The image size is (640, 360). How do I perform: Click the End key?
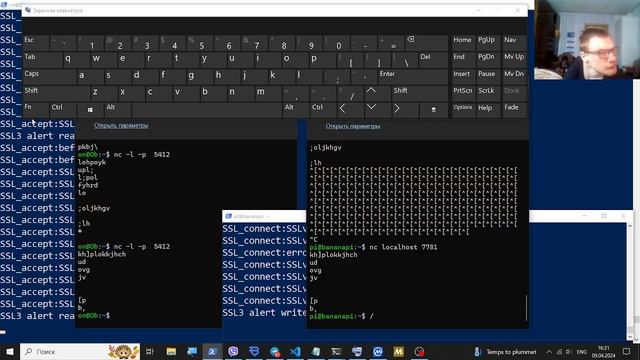pos(463,60)
